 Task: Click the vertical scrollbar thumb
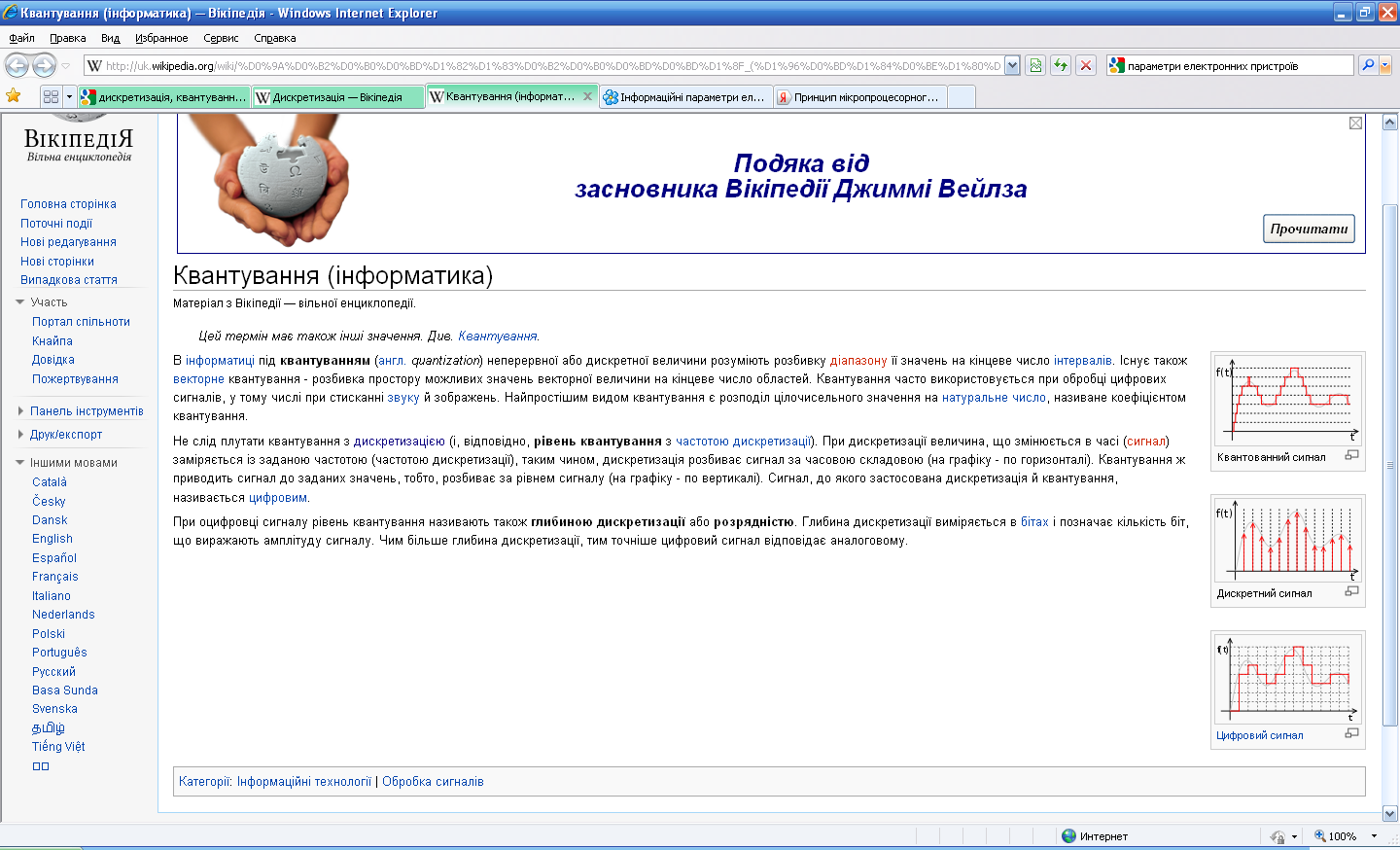(1389, 467)
